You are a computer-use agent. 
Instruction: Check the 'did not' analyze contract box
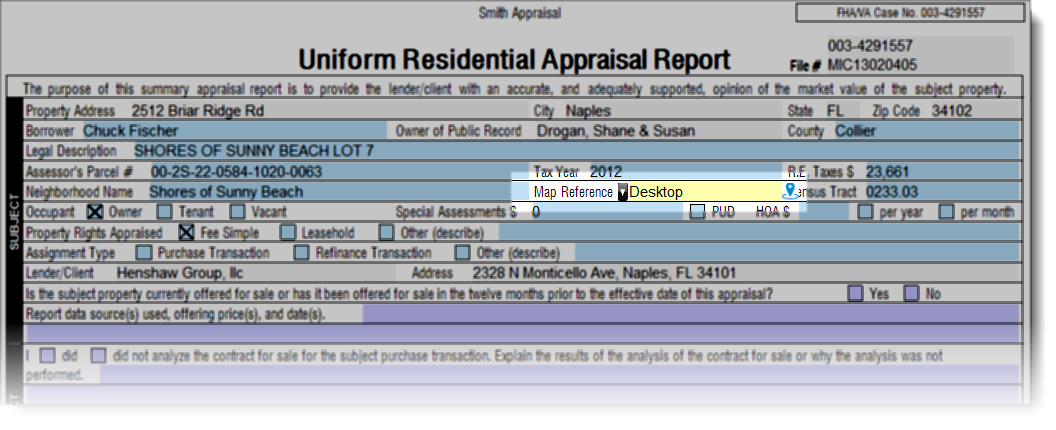[98, 355]
